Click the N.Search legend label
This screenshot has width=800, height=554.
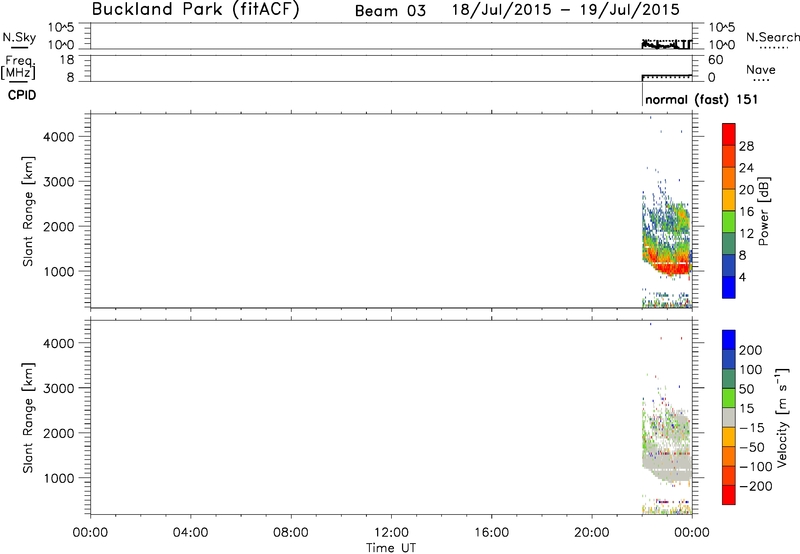[x=772, y=37]
